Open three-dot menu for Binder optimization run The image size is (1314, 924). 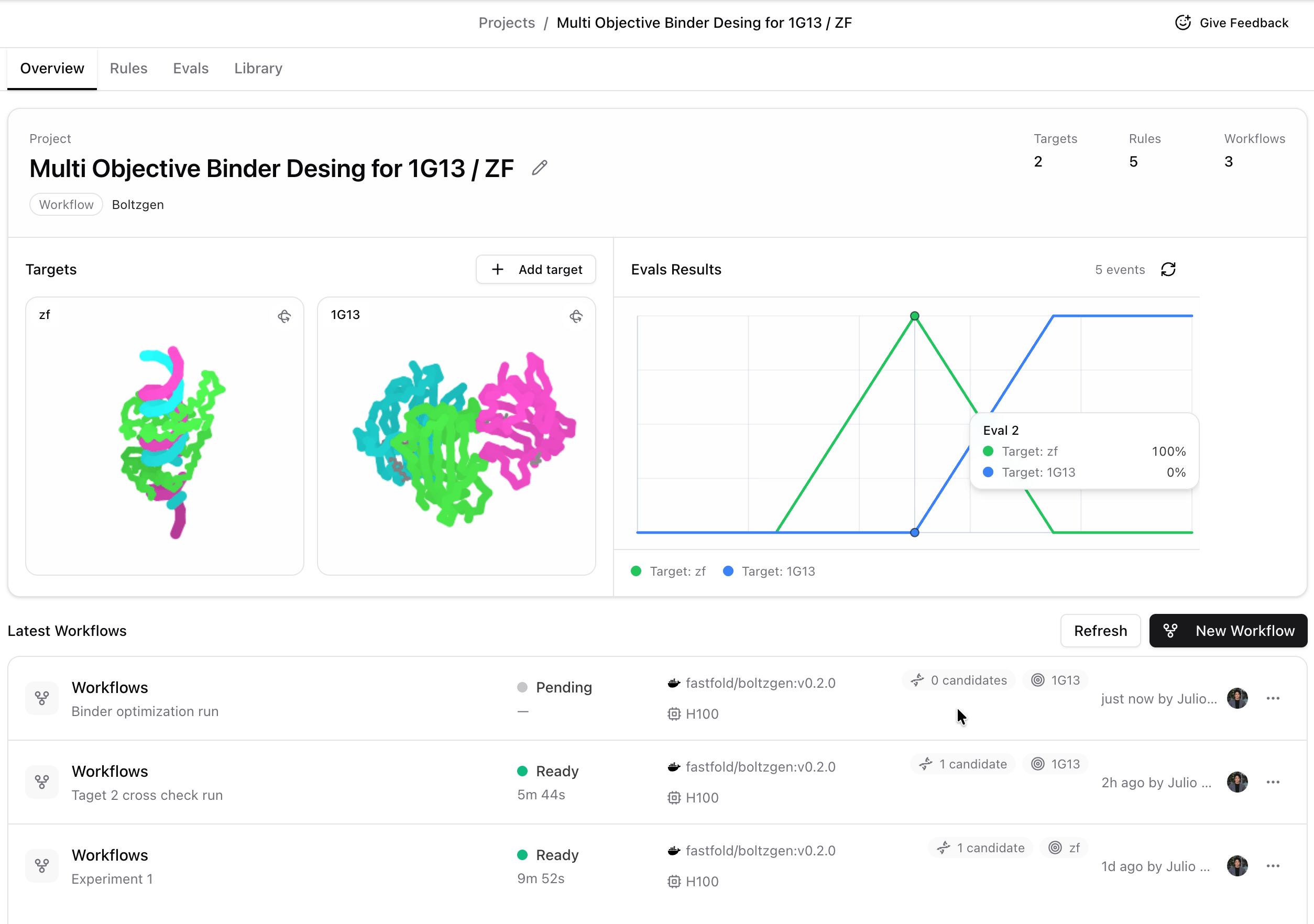pos(1273,698)
